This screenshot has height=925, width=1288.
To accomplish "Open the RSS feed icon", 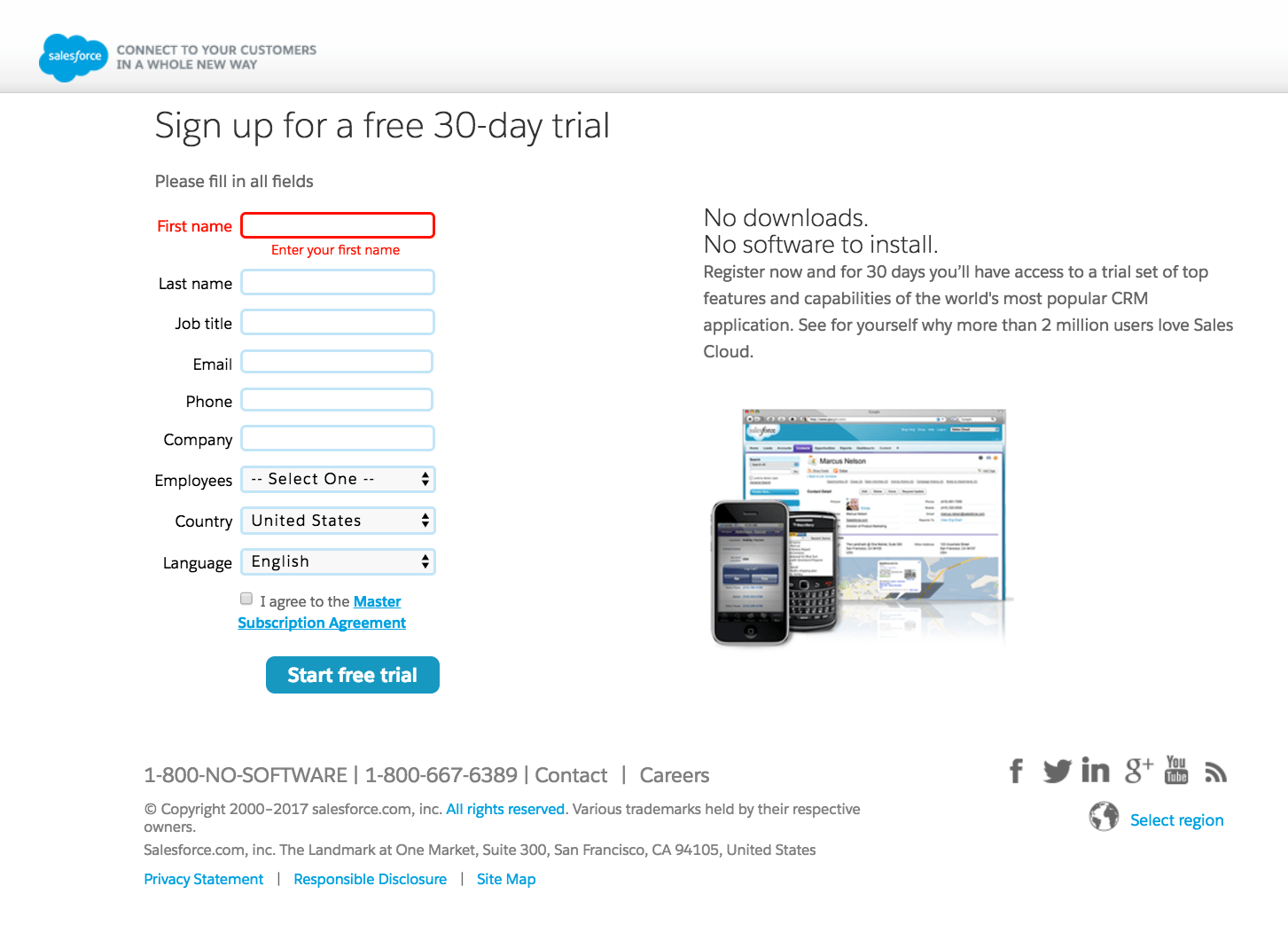I will click(1215, 772).
